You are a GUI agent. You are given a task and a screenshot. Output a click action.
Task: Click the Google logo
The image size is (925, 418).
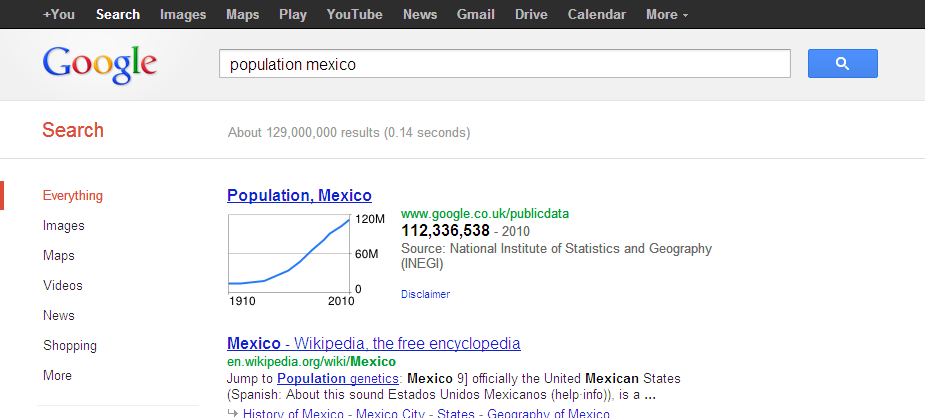pyautogui.click(x=100, y=65)
